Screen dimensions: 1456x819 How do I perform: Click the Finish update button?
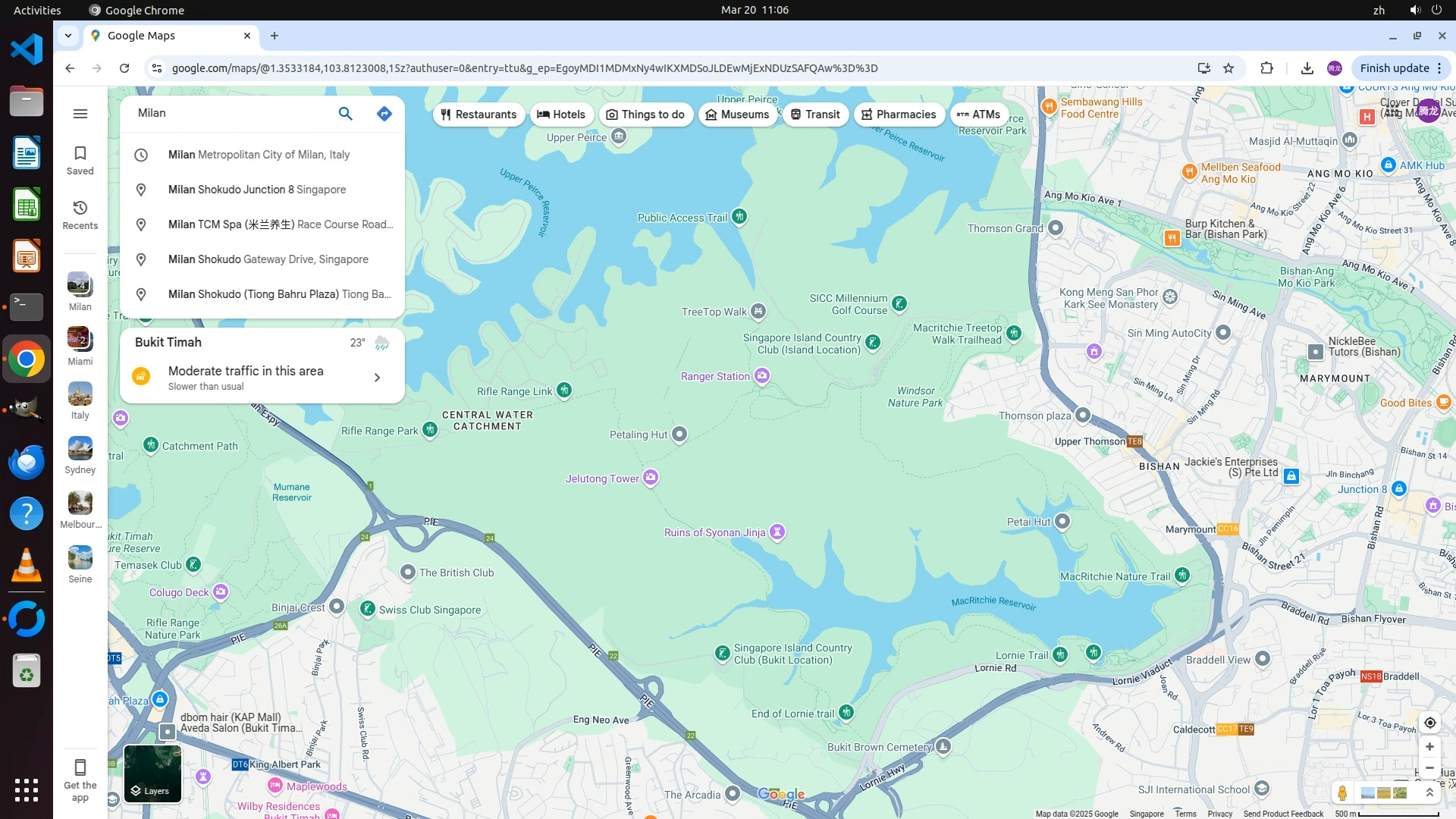click(x=1394, y=68)
